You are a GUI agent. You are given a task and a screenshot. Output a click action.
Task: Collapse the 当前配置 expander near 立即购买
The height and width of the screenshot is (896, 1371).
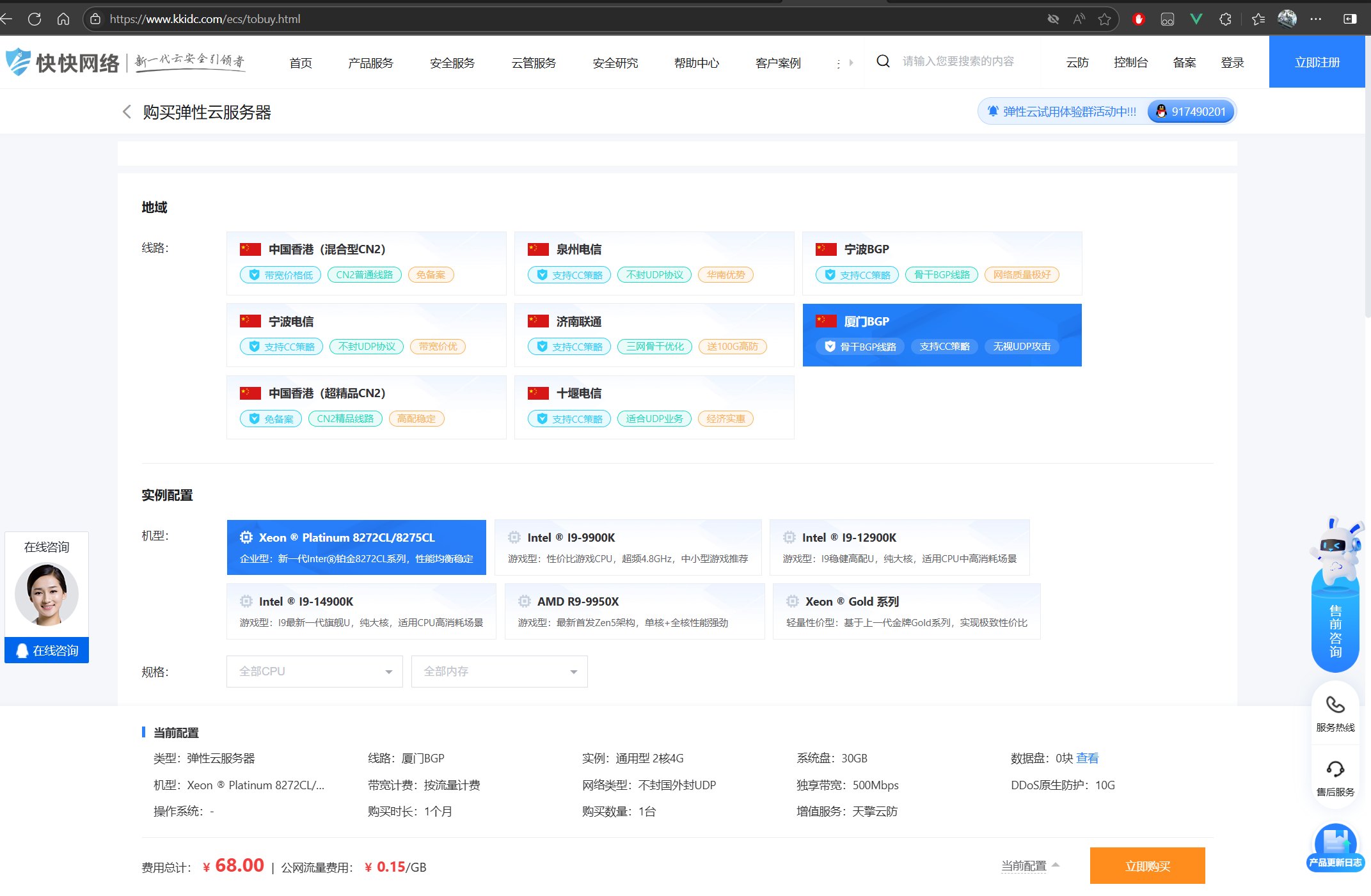tap(1030, 866)
